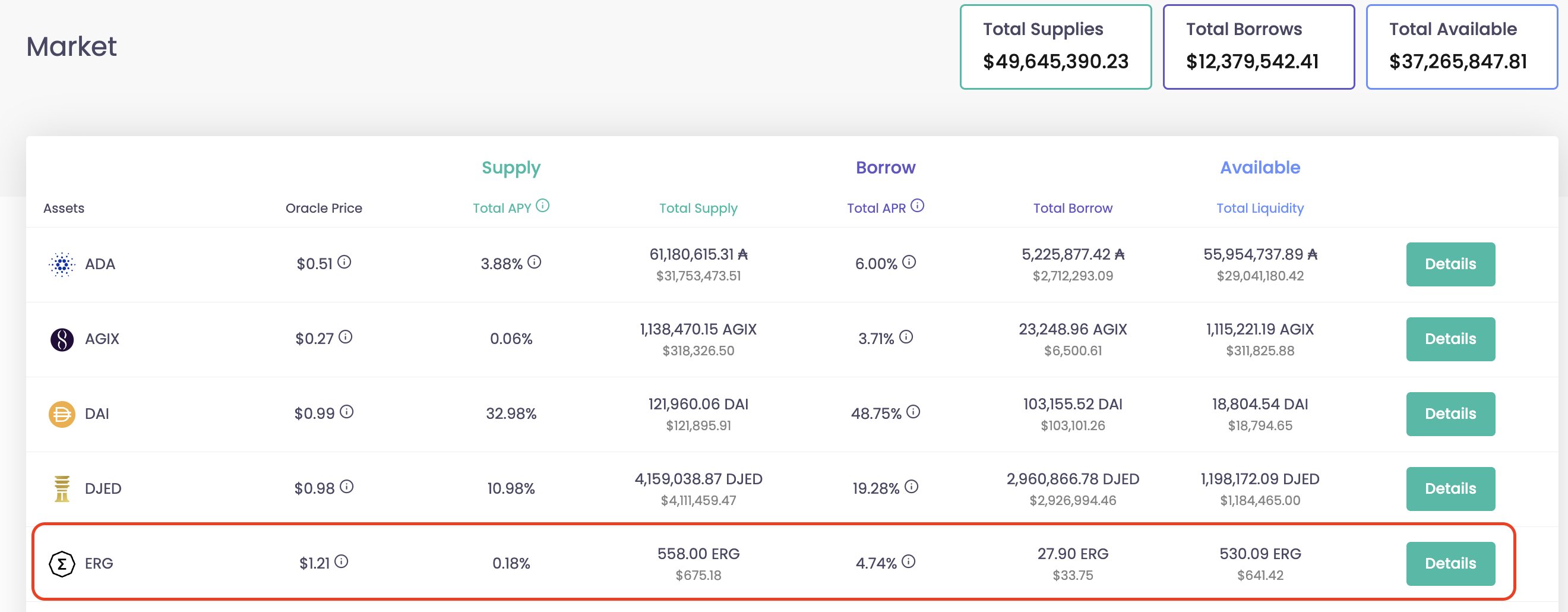The width and height of the screenshot is (1568, 612).
Task: Click the Total Supply column header
Action: click(x=698, y=209)
